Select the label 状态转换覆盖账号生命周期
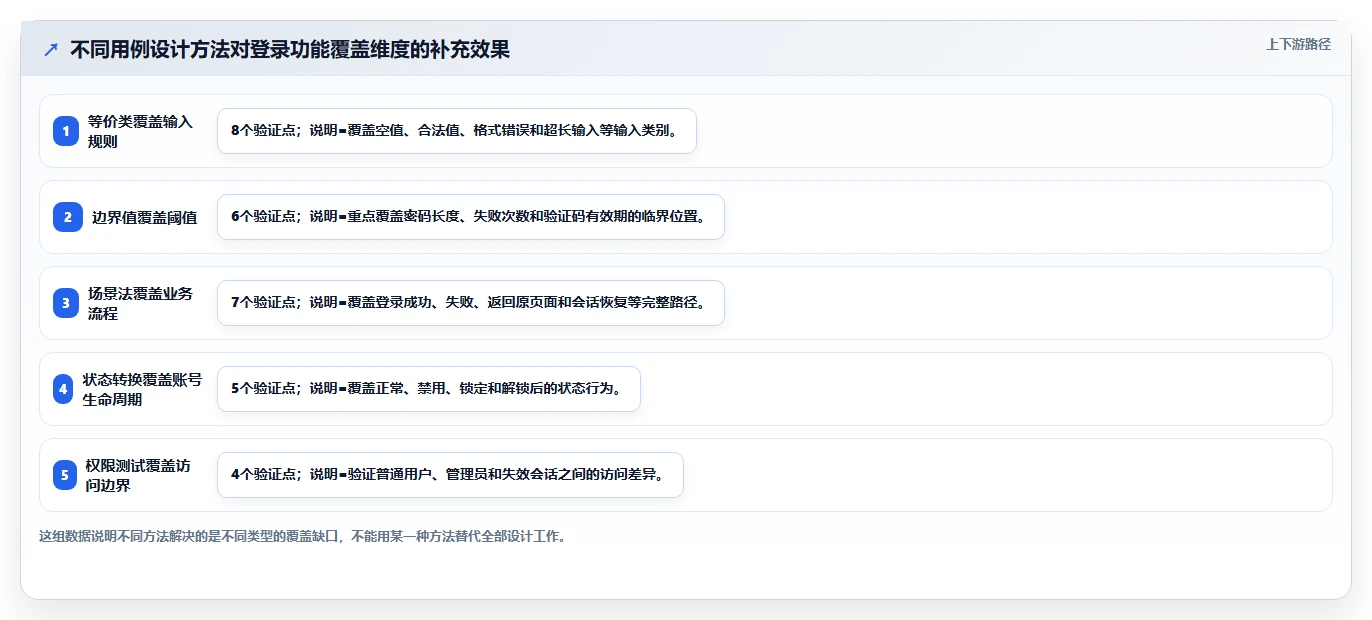 pos(142,389)
